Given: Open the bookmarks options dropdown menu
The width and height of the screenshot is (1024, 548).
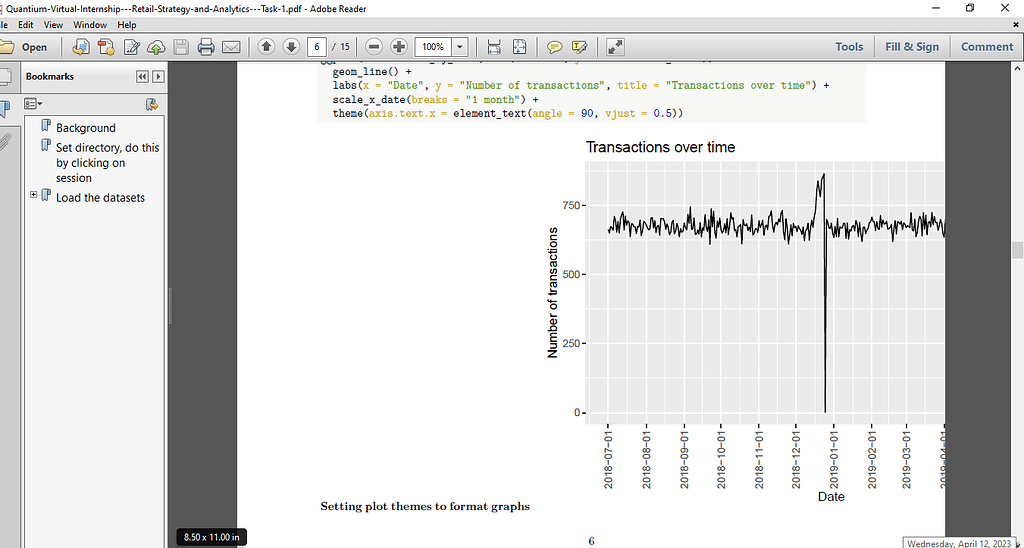Looking at the screenshot, I should tap(33, 104).
